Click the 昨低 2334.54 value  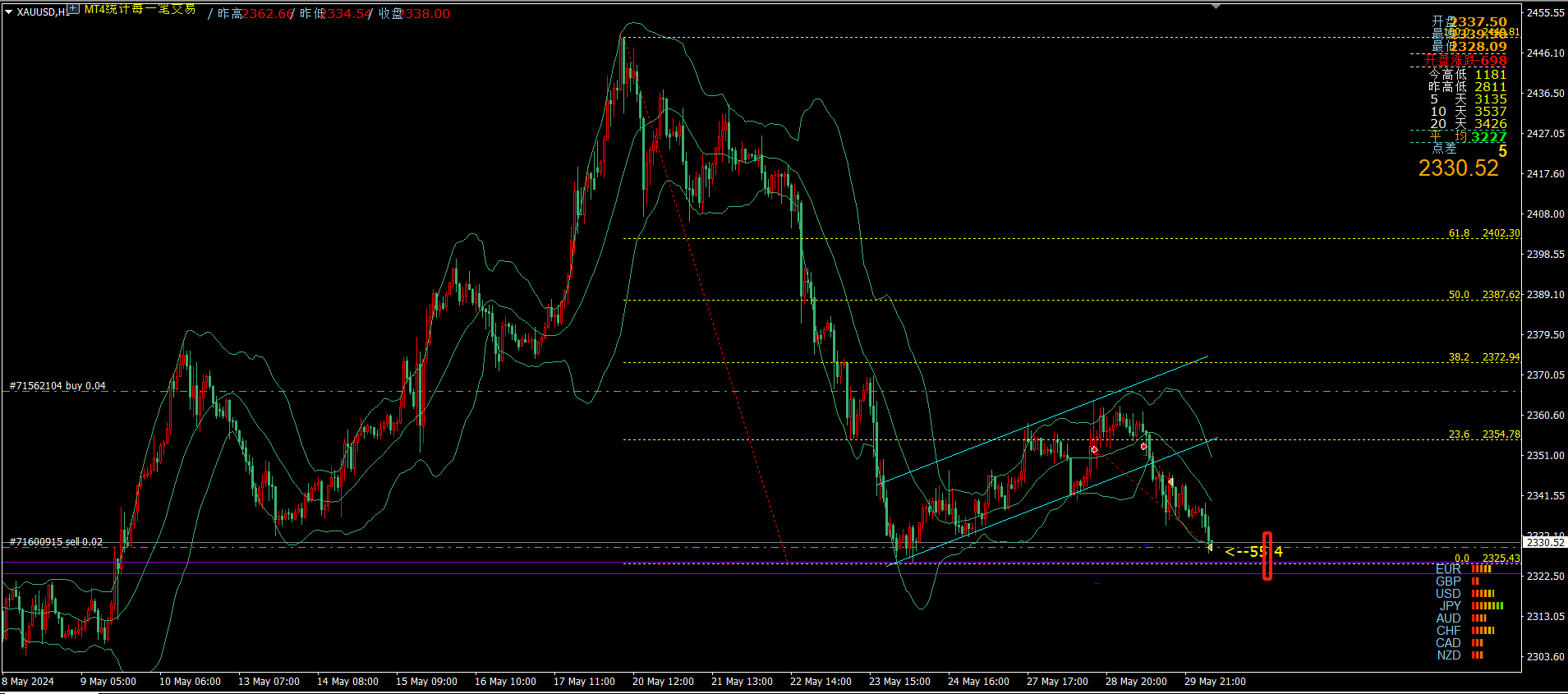tap(335, 14)
